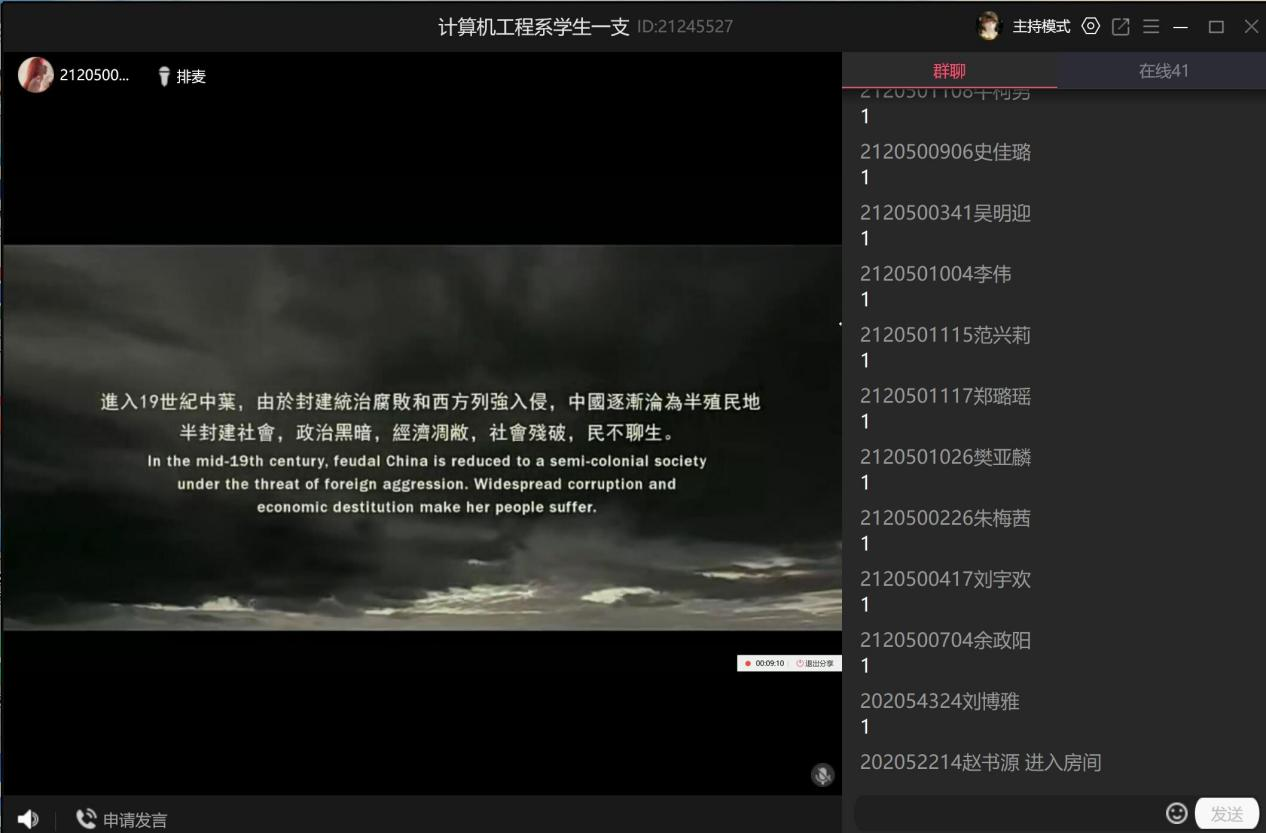1266x833 pixels.
Task: Click the 排麦 microphone queue icon
Action: [164, 76]
